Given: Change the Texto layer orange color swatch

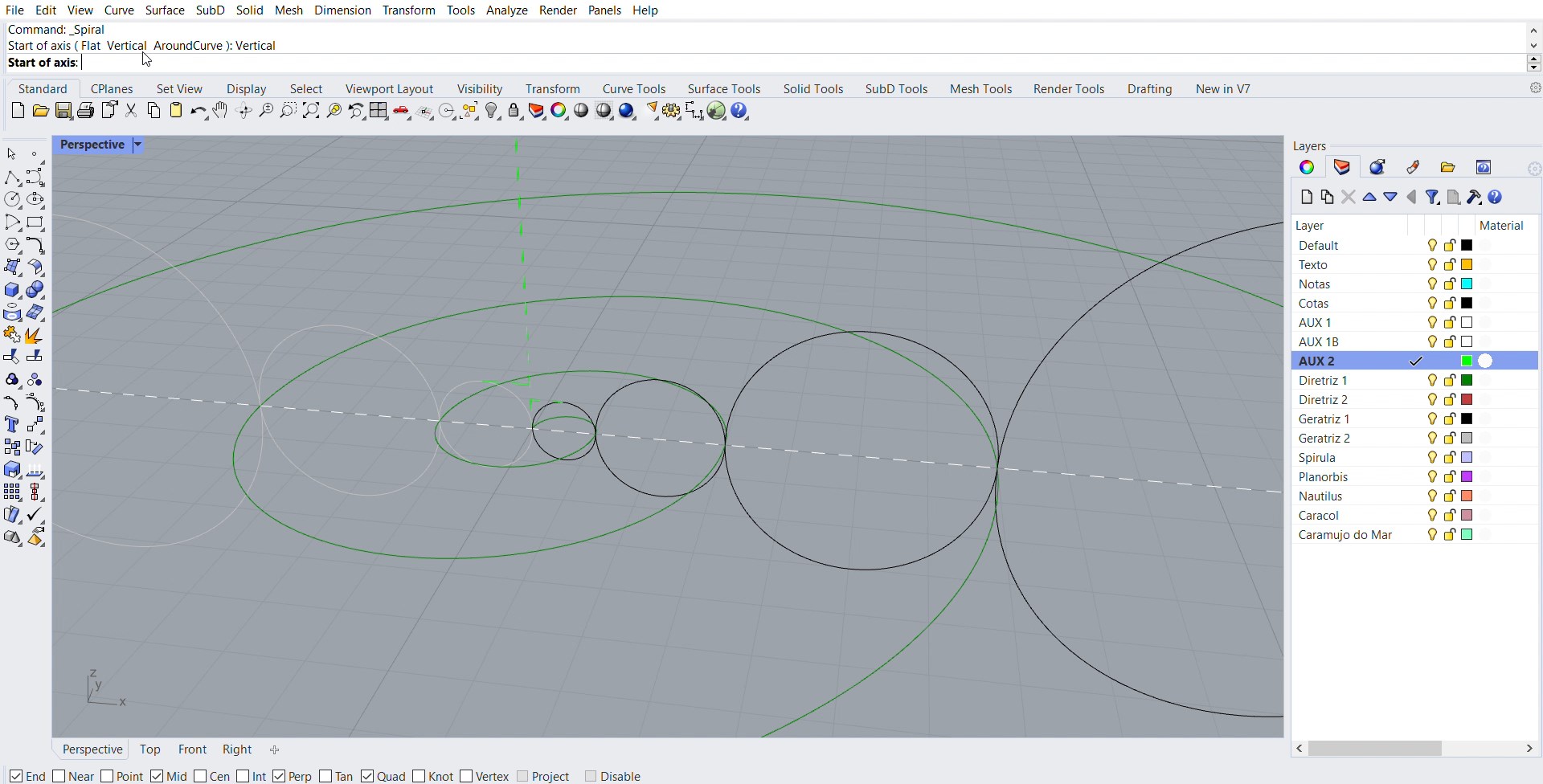Looking at the screenshot, I should click(x=1467, y=265).
